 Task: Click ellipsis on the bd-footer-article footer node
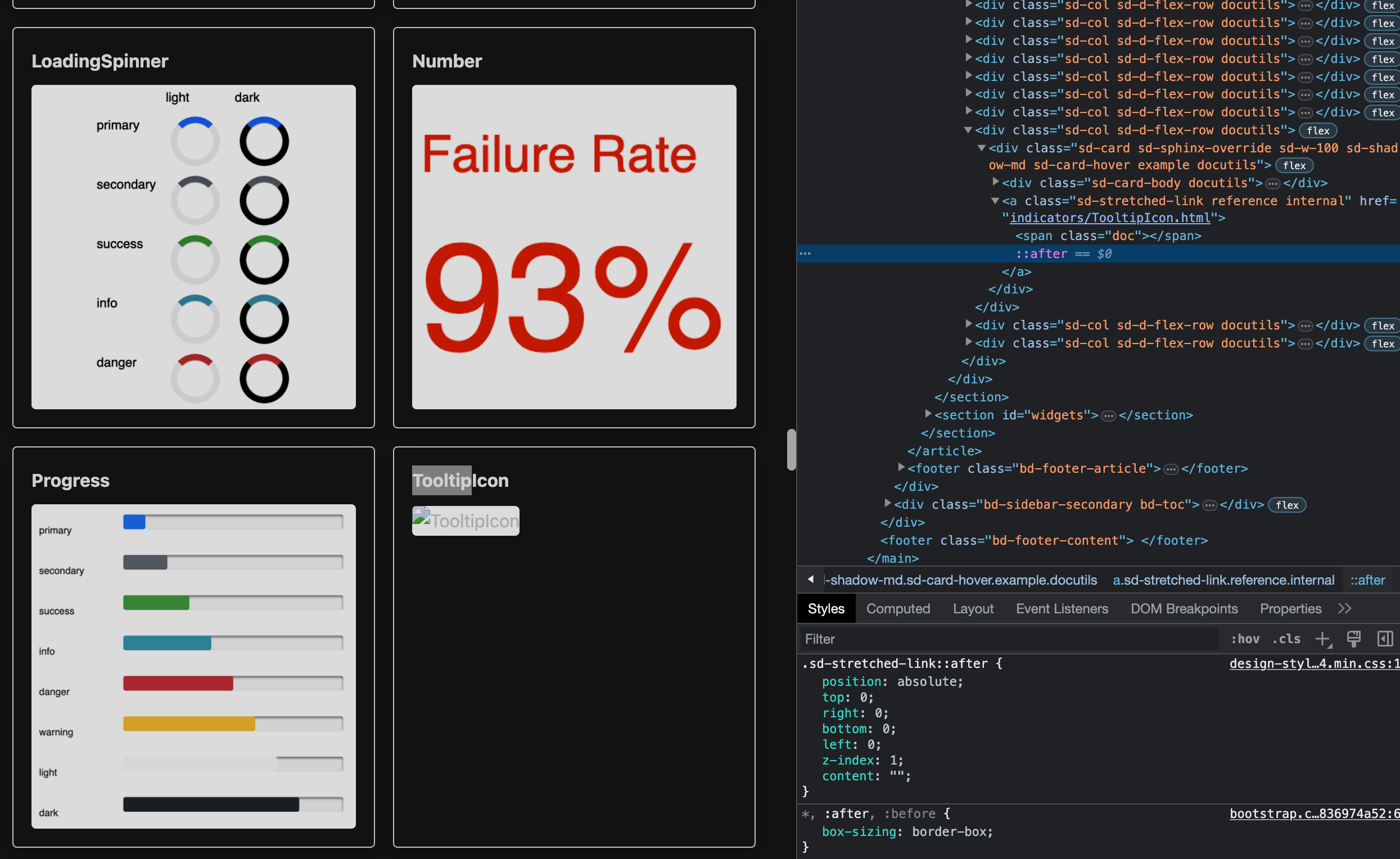pos(1172,468)
